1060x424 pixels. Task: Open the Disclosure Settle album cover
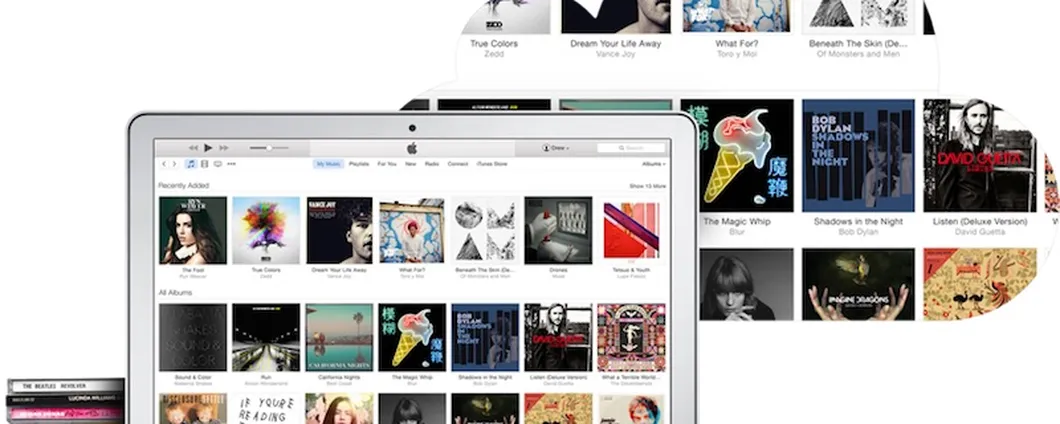coord(193,409)
